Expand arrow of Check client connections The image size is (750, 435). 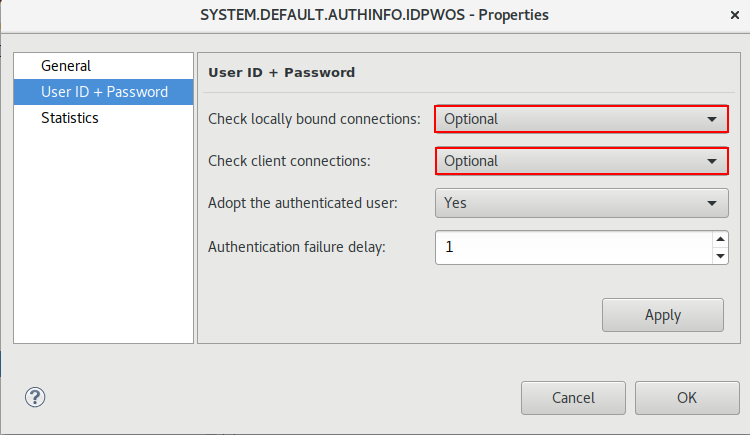[712, 161]
